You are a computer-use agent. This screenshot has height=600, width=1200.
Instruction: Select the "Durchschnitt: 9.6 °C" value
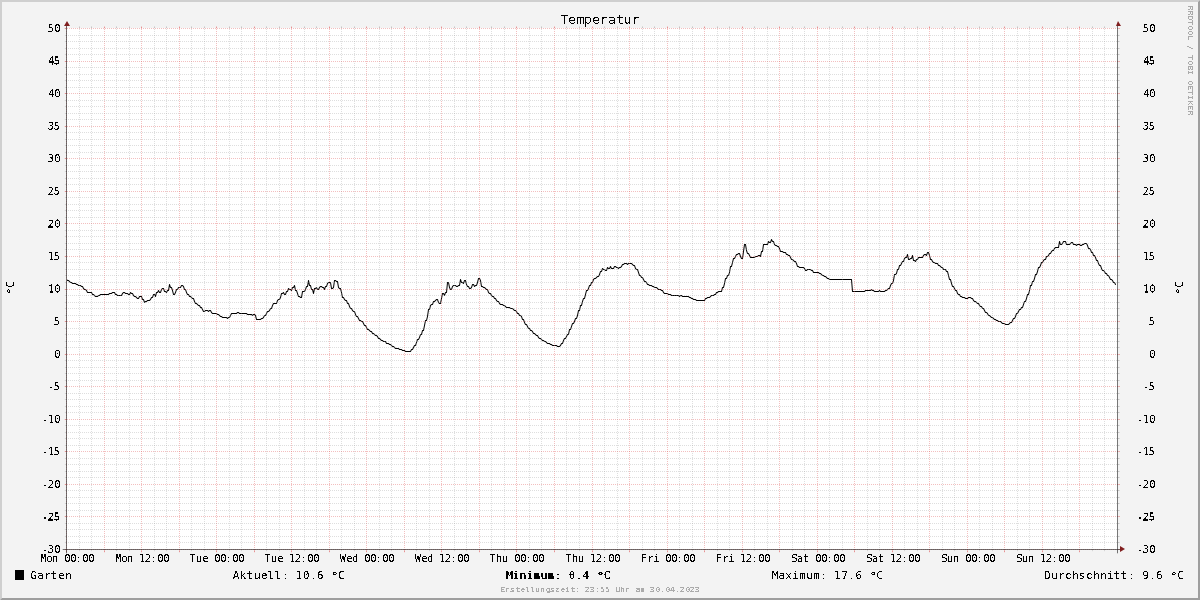[x=1114, y=575]
